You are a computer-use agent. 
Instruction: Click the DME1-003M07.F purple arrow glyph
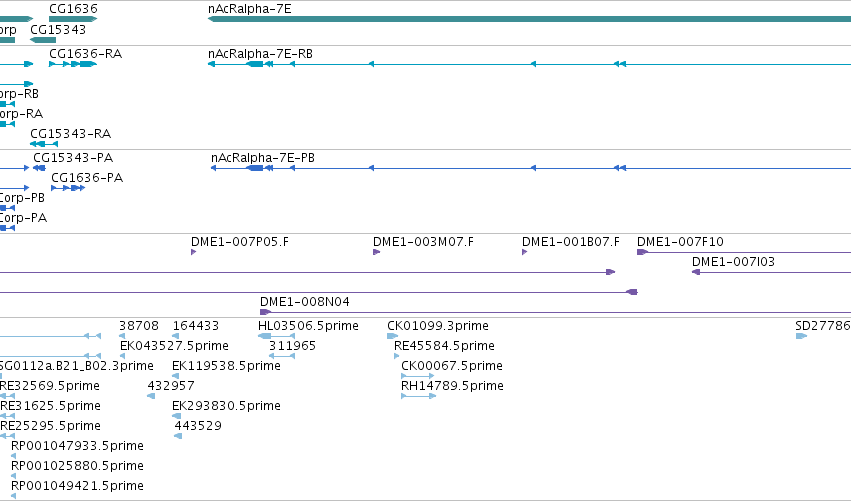[x=377, y=252]
